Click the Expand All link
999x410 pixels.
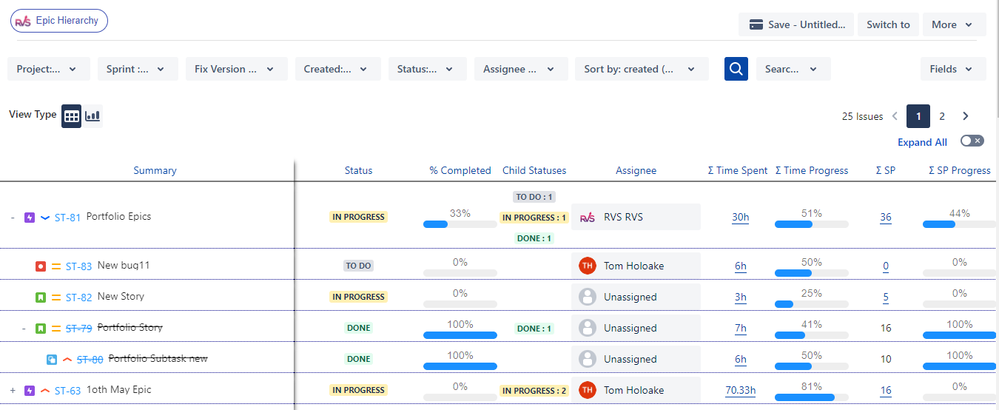pos(922,142)
